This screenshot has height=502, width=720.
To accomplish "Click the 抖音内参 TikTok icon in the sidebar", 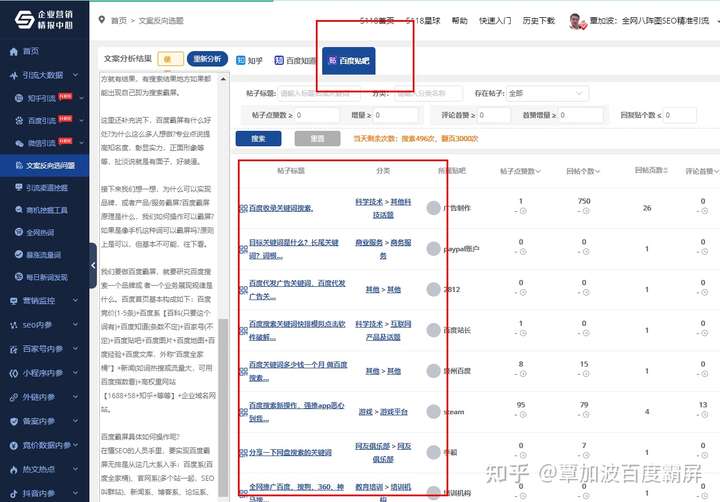I will click(x=14, y=494).
